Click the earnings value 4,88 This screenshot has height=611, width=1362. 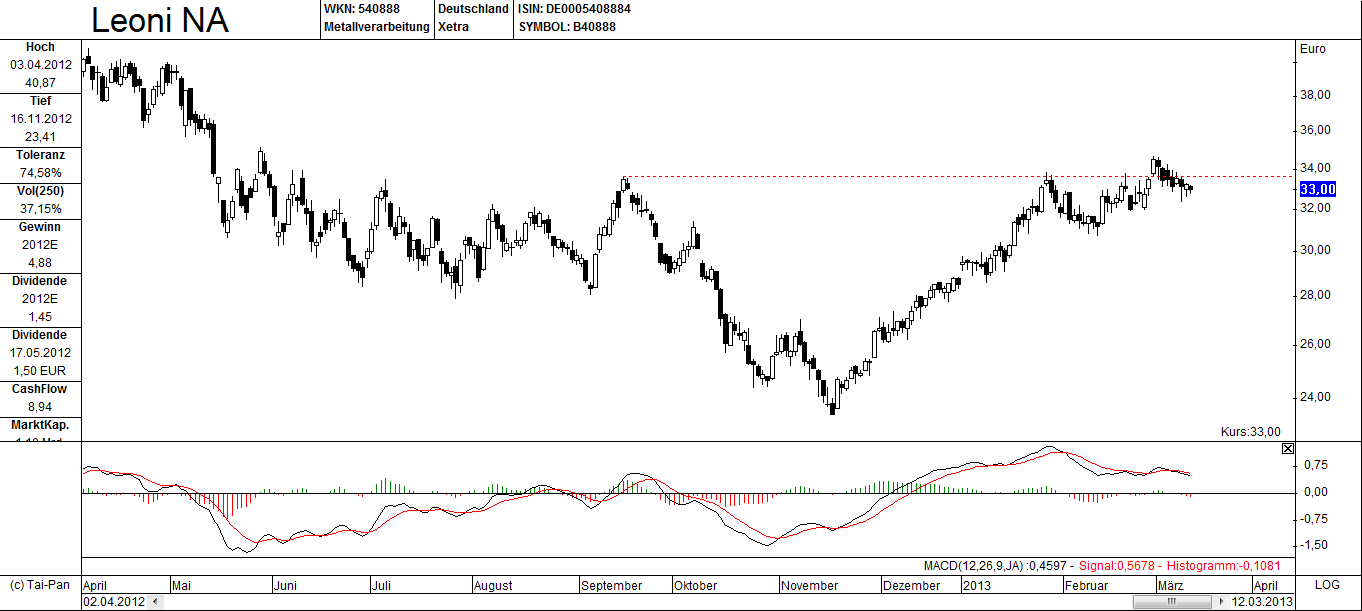point(41,263)
